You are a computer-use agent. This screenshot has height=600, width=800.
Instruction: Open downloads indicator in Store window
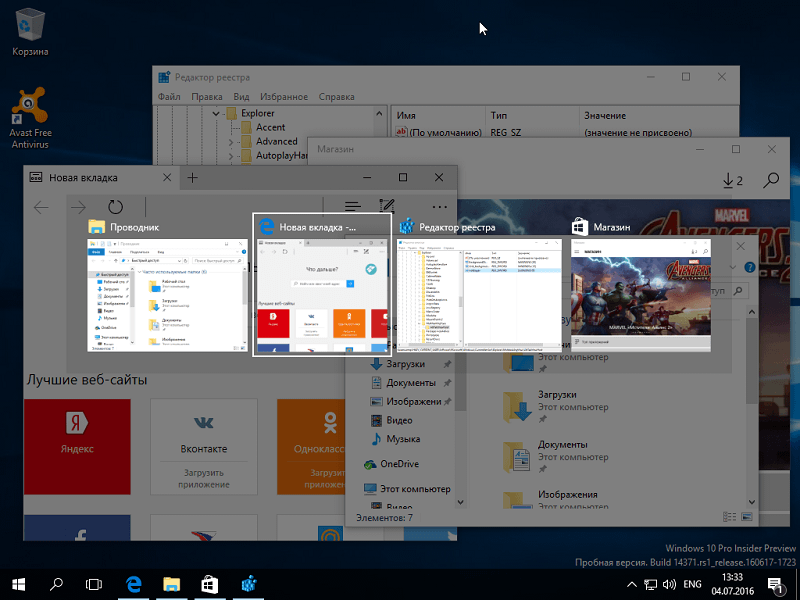pos(732,180)
